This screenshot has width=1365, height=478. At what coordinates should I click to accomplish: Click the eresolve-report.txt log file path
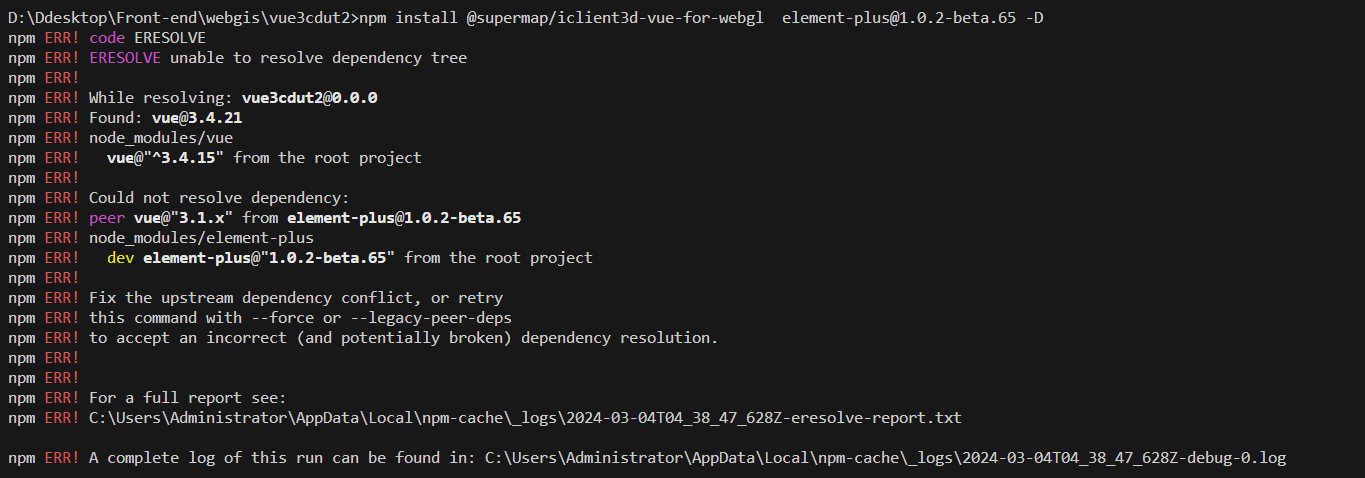(525, 418)
